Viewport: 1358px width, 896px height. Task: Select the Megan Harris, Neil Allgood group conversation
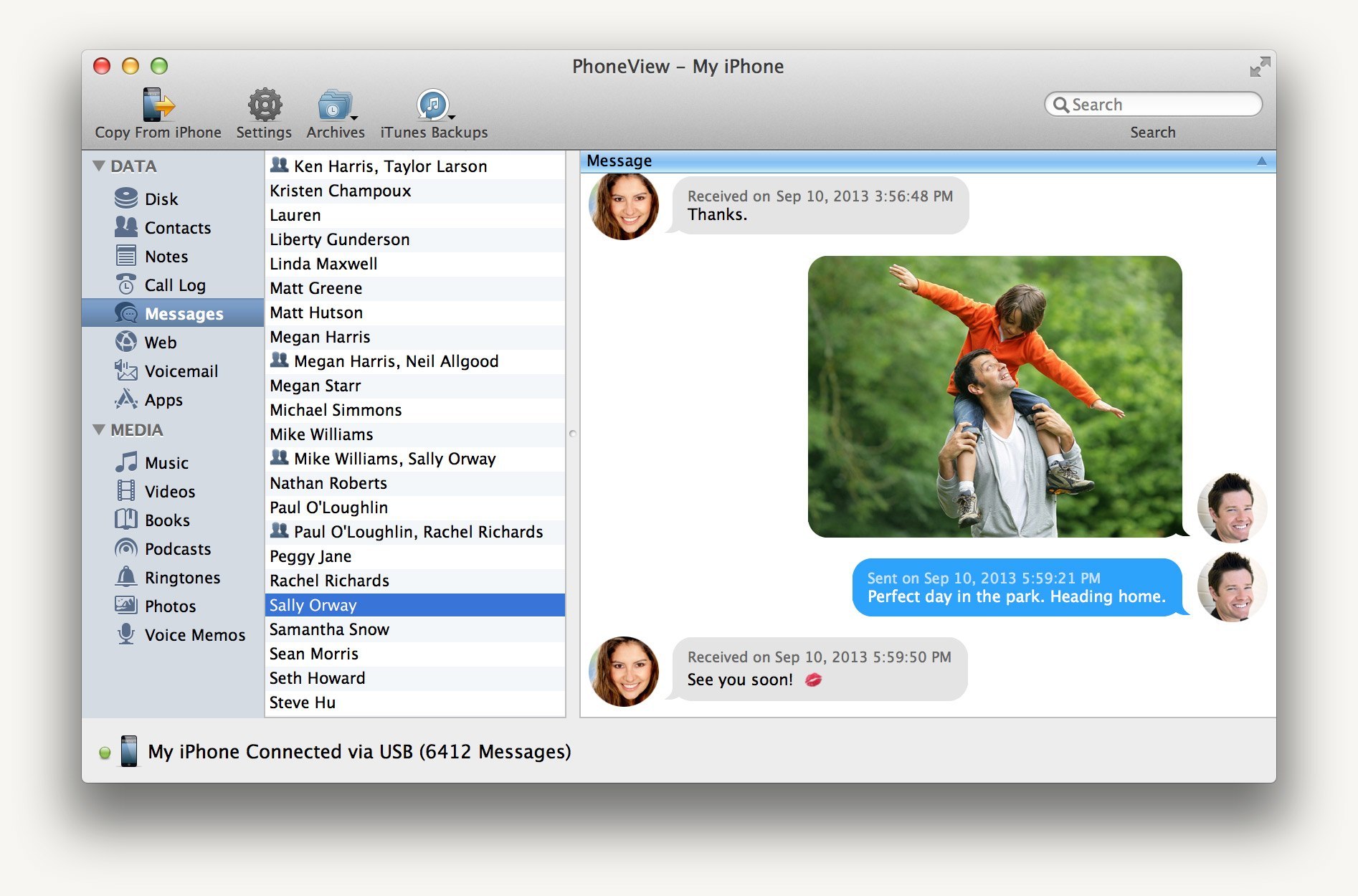tap(415, 361)
